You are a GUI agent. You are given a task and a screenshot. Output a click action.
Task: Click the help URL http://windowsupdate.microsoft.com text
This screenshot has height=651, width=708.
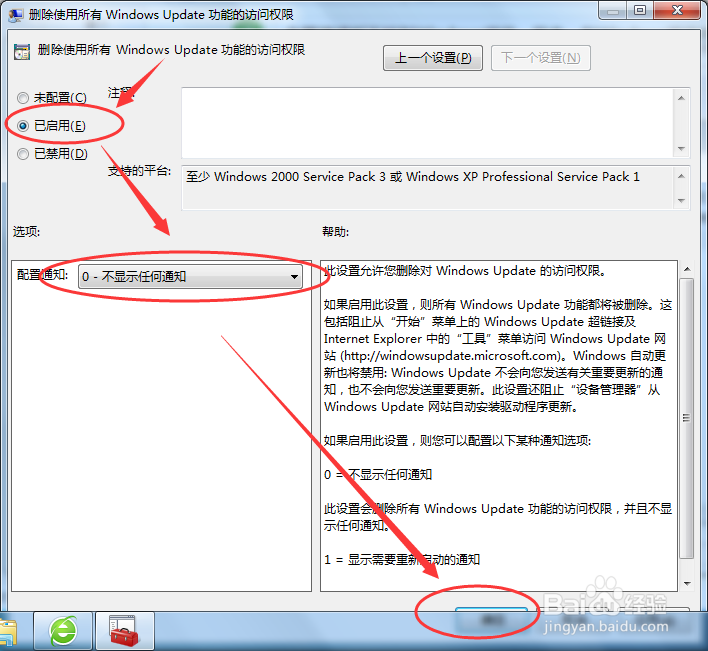coord(452,356)
